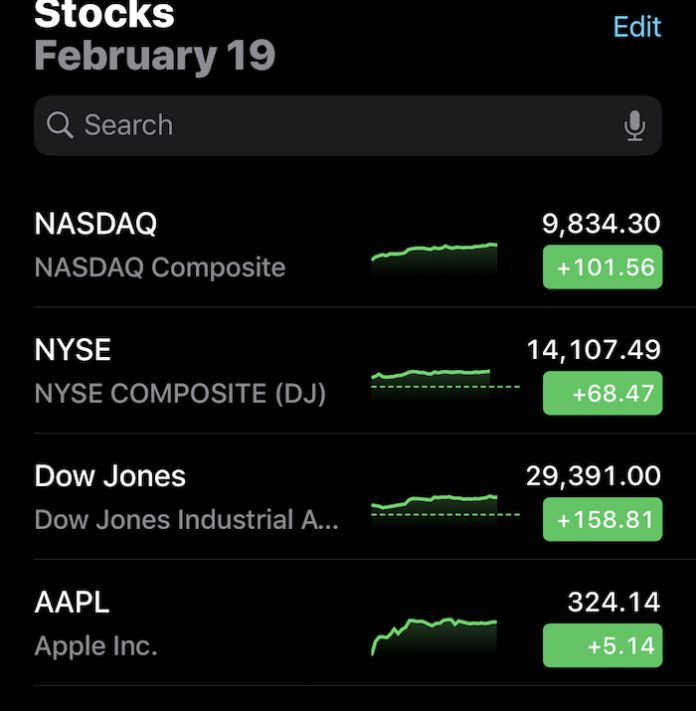This screenshot has height=711, width=696.
Task: Select the 29,391.00 Dow Jones price
Action: 594,477
